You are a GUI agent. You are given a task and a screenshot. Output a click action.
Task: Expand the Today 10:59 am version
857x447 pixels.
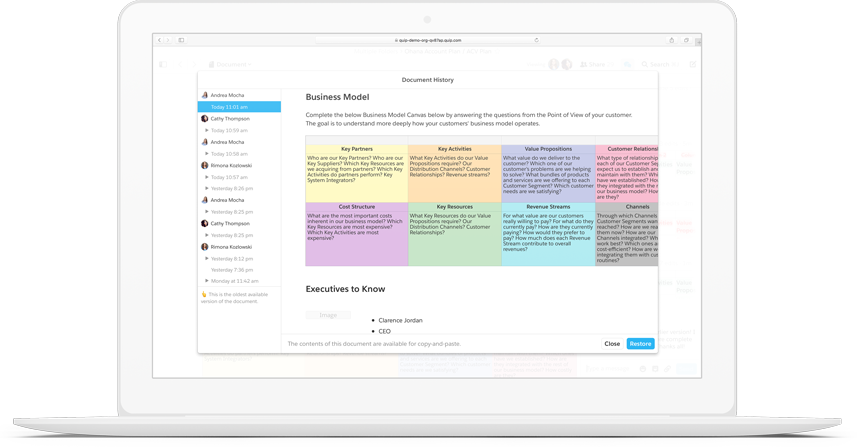coord(207,130)
